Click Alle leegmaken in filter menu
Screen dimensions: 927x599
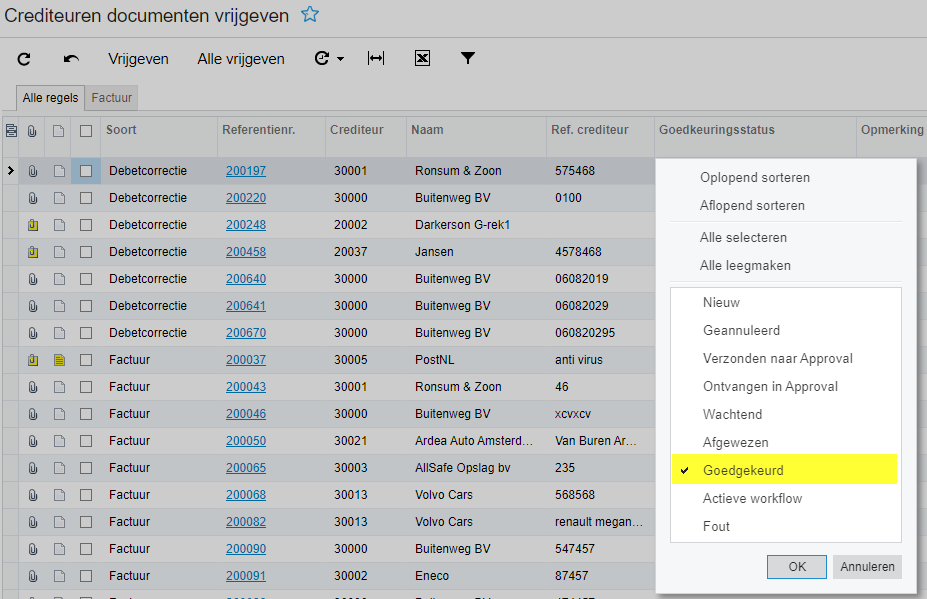pyautogui.click(x=745, y=265)
